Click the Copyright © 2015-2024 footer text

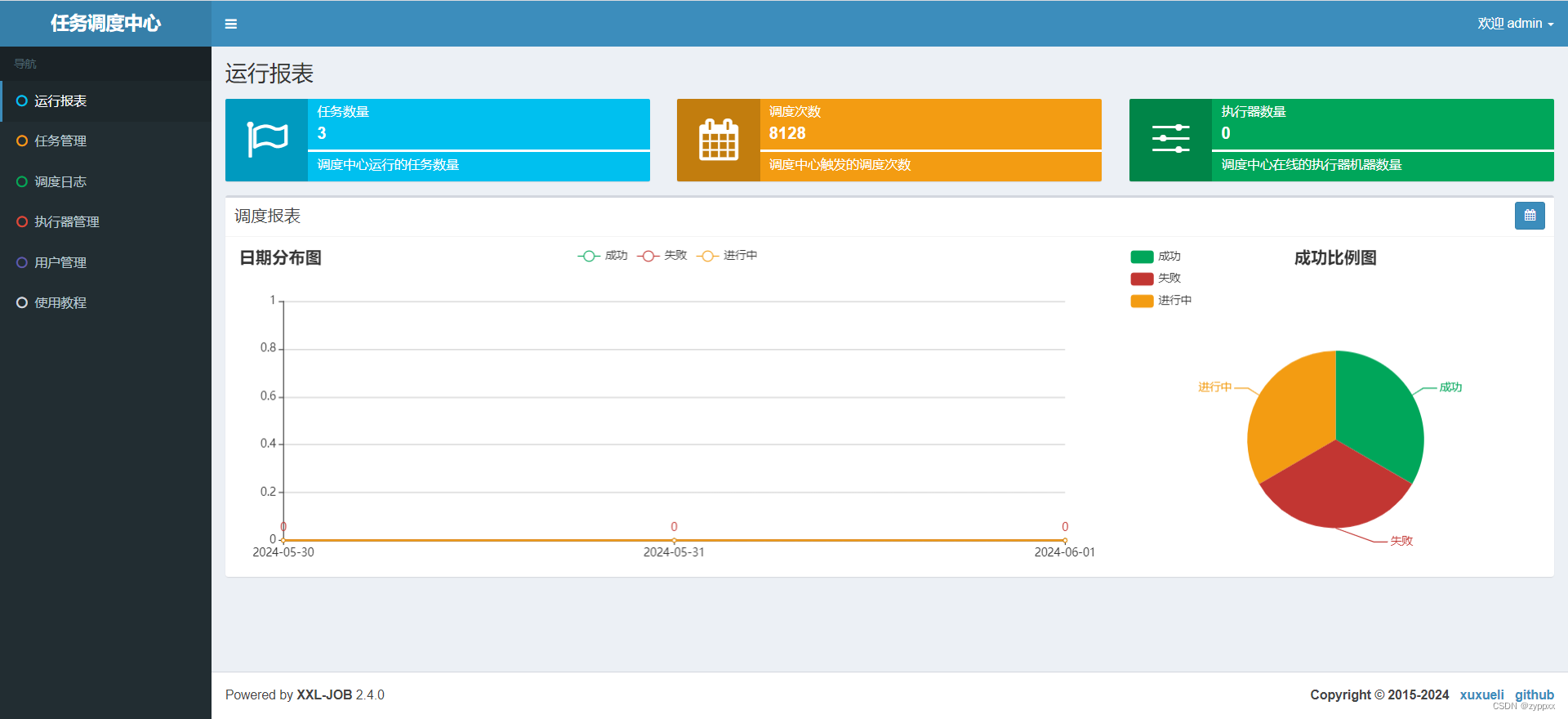(1379, 694)
